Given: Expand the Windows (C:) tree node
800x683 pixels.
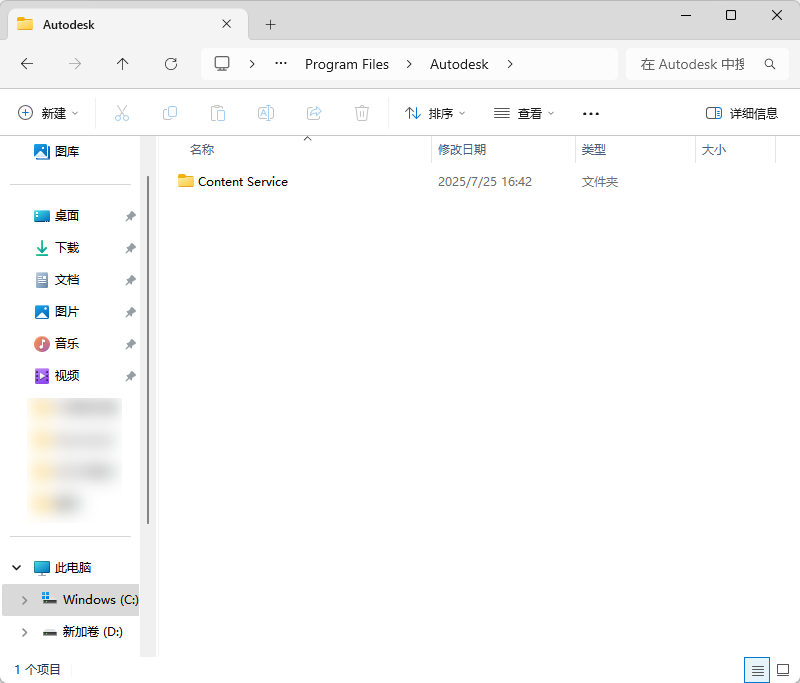Looking at the screenshot, I should pos(24,600).
